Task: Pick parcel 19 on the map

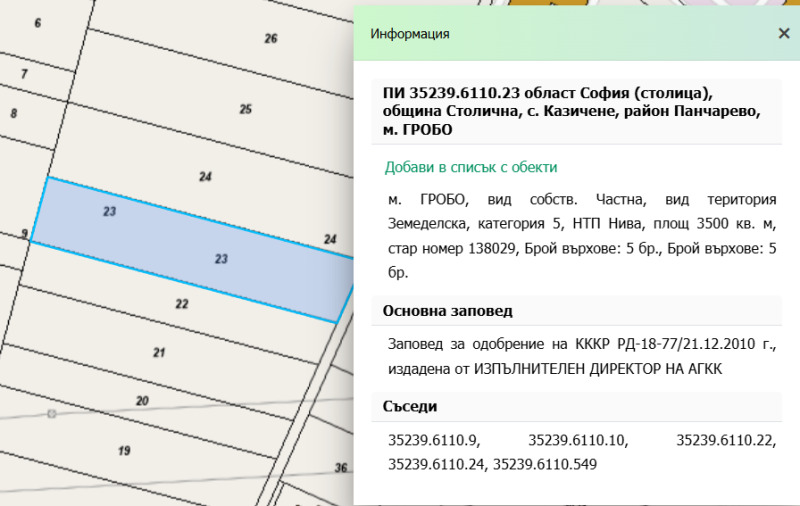Action: pyautogui.click(x=124, y=451)
